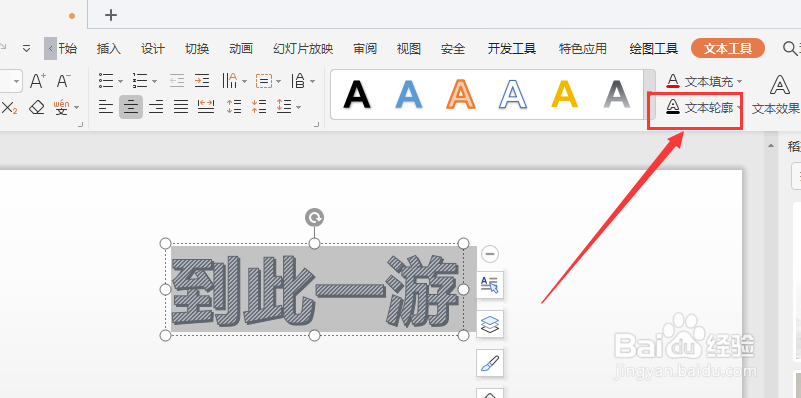Expand text direction dropdown arrow

[x=312, y=81]
